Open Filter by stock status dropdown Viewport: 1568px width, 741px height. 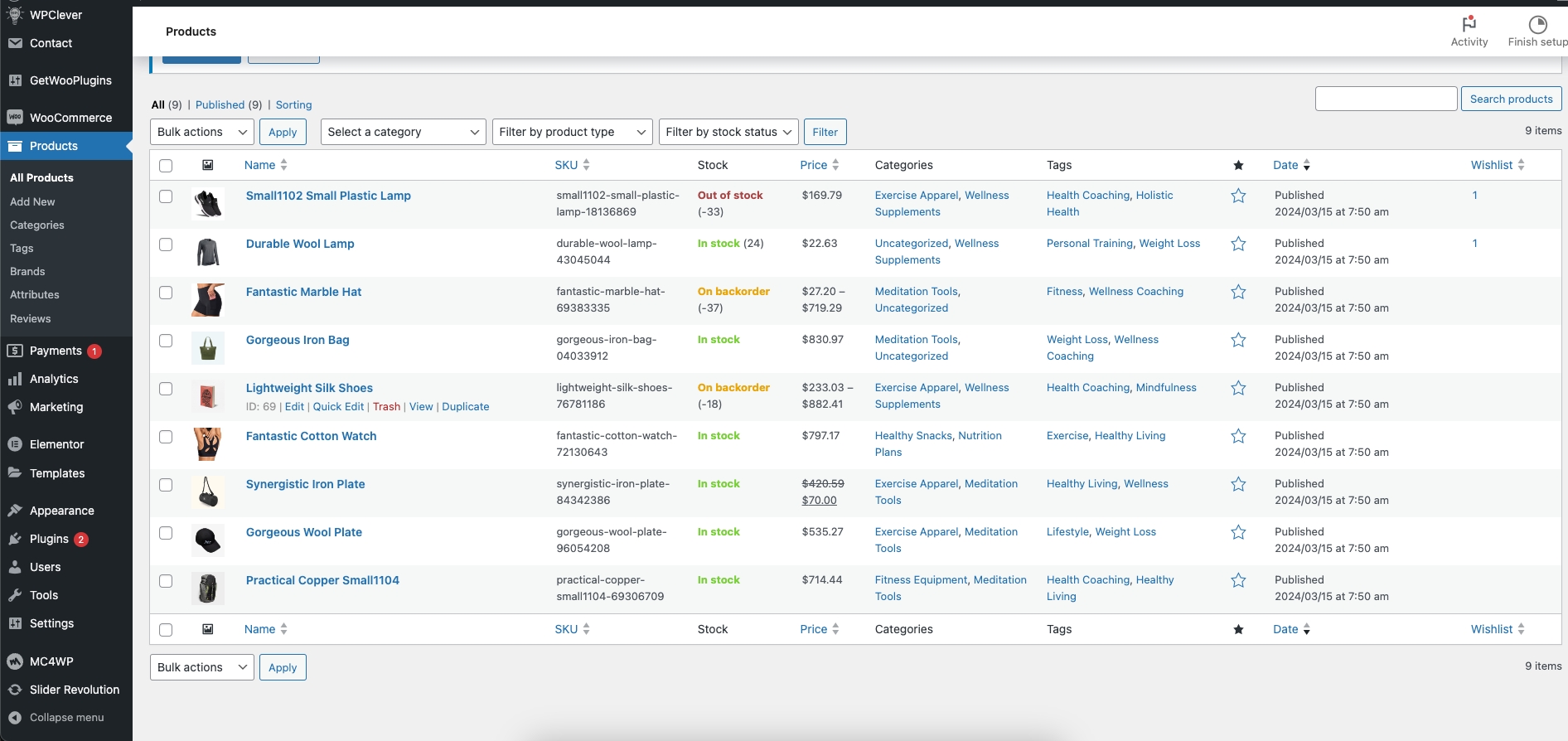click(728, 132)
